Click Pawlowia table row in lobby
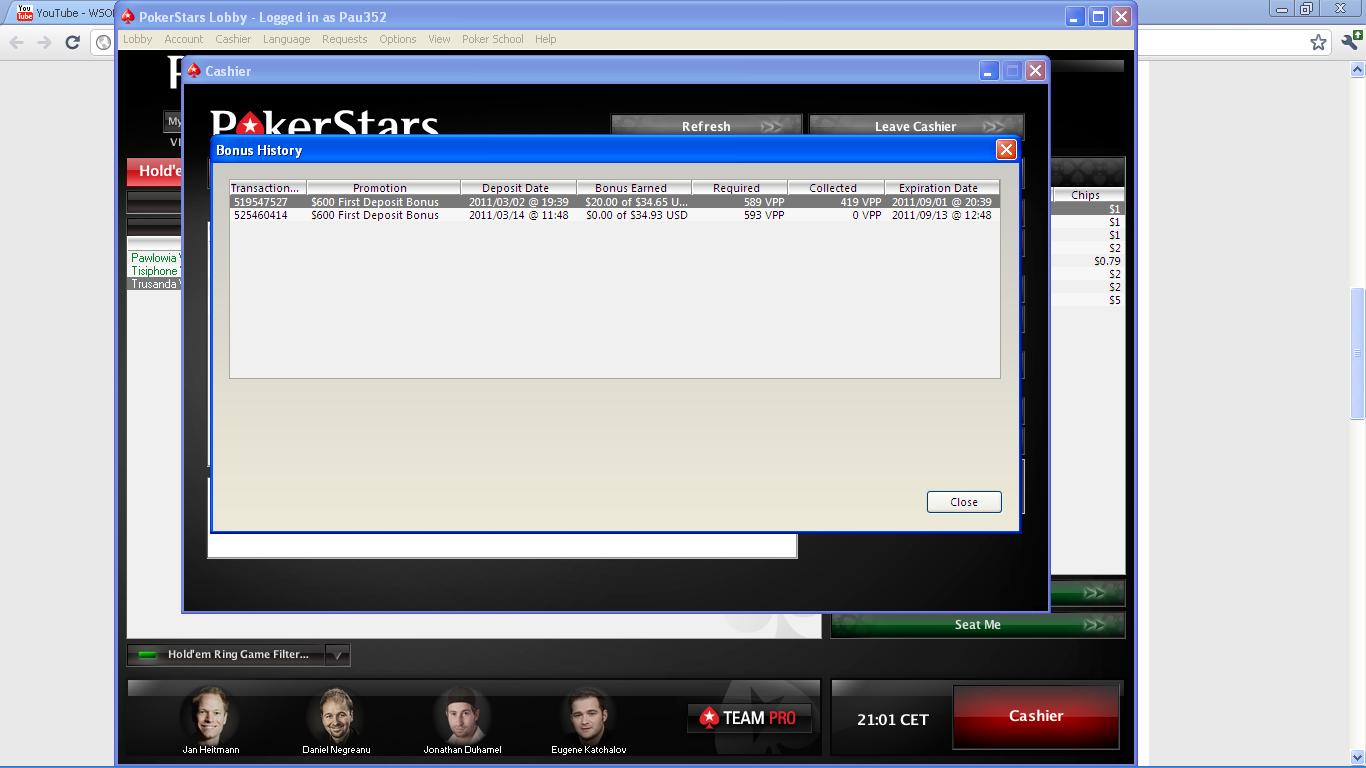 click(154, 258)
